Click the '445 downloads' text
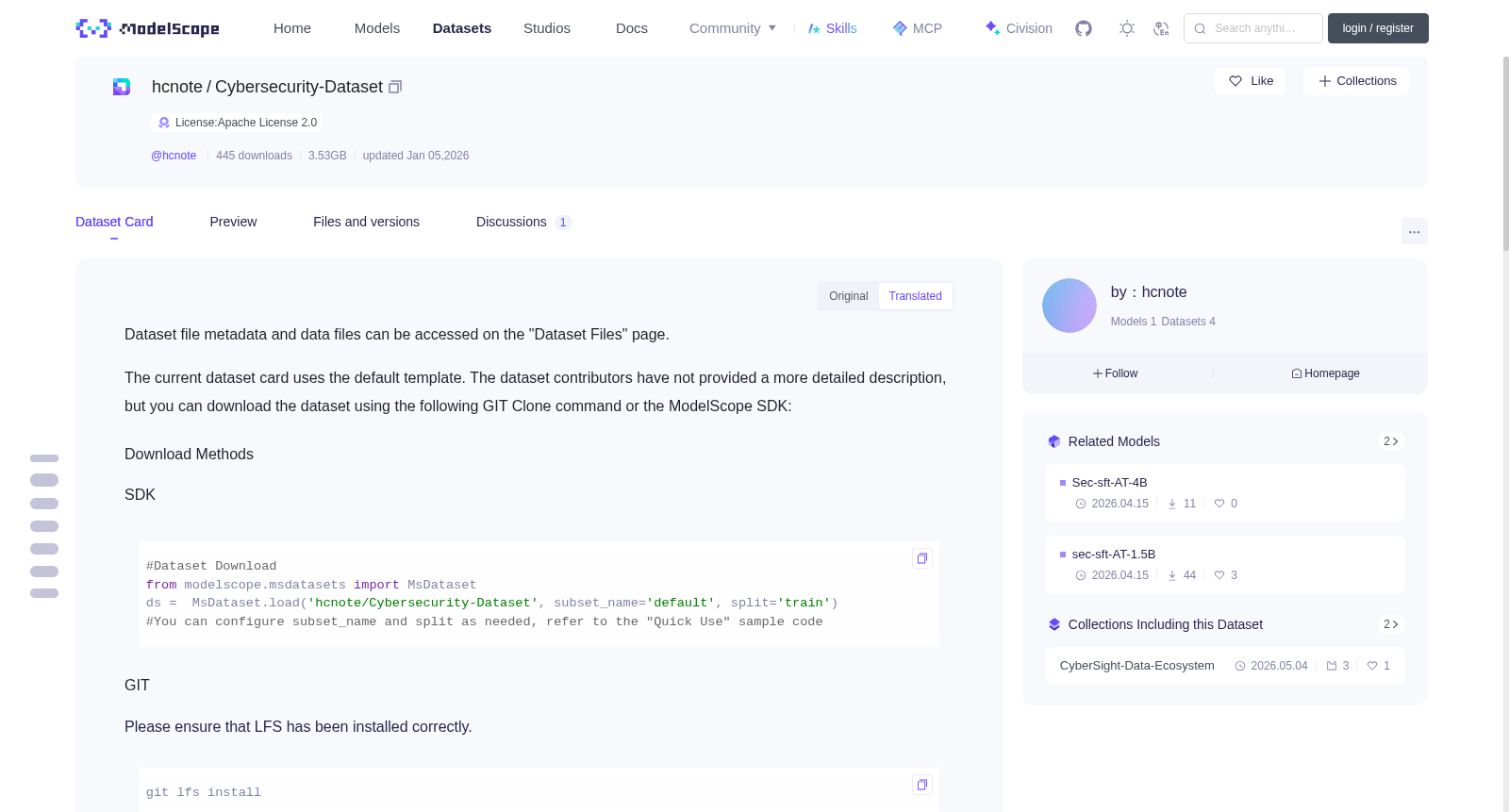 click(x=254, y=156)
